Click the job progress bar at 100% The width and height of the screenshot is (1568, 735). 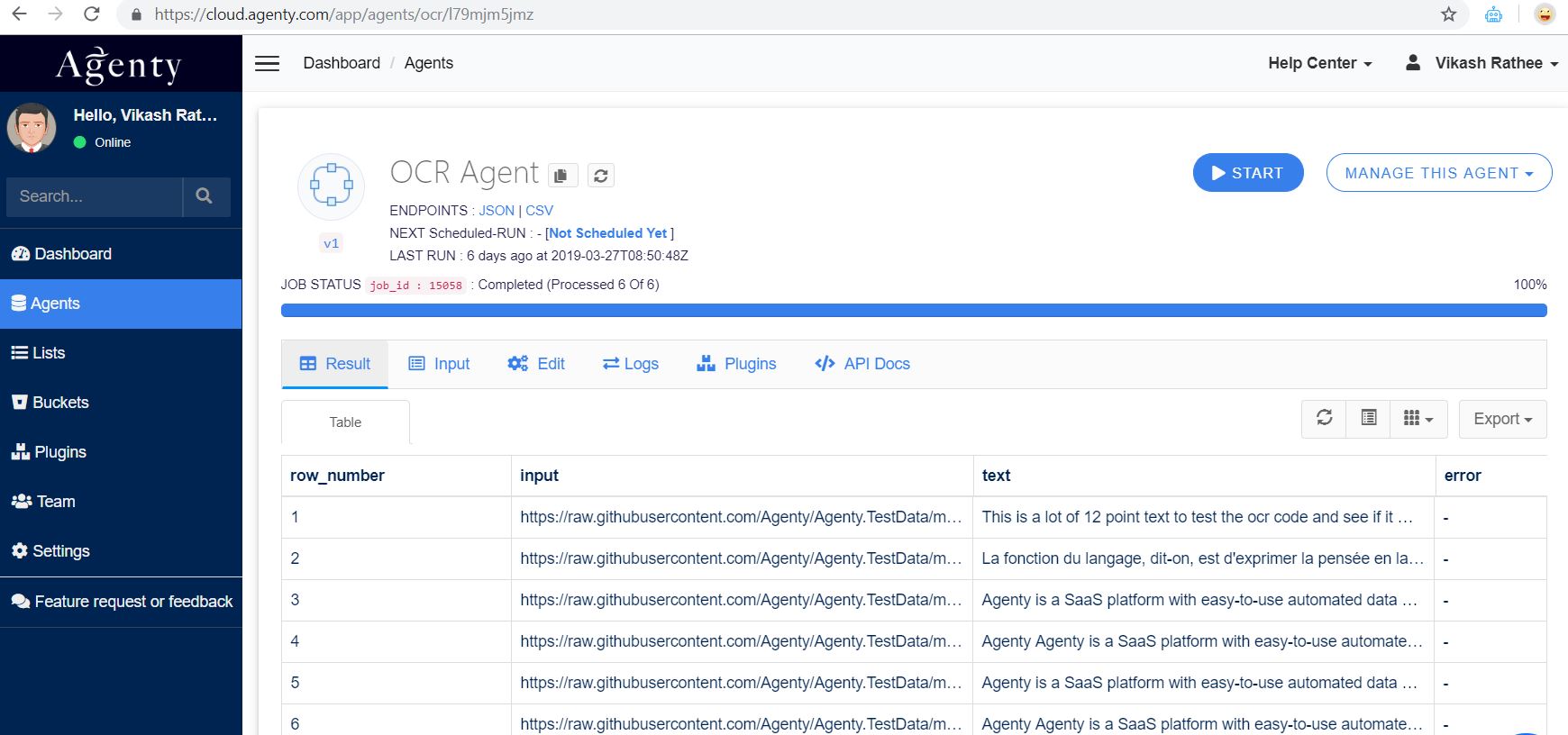914,311
